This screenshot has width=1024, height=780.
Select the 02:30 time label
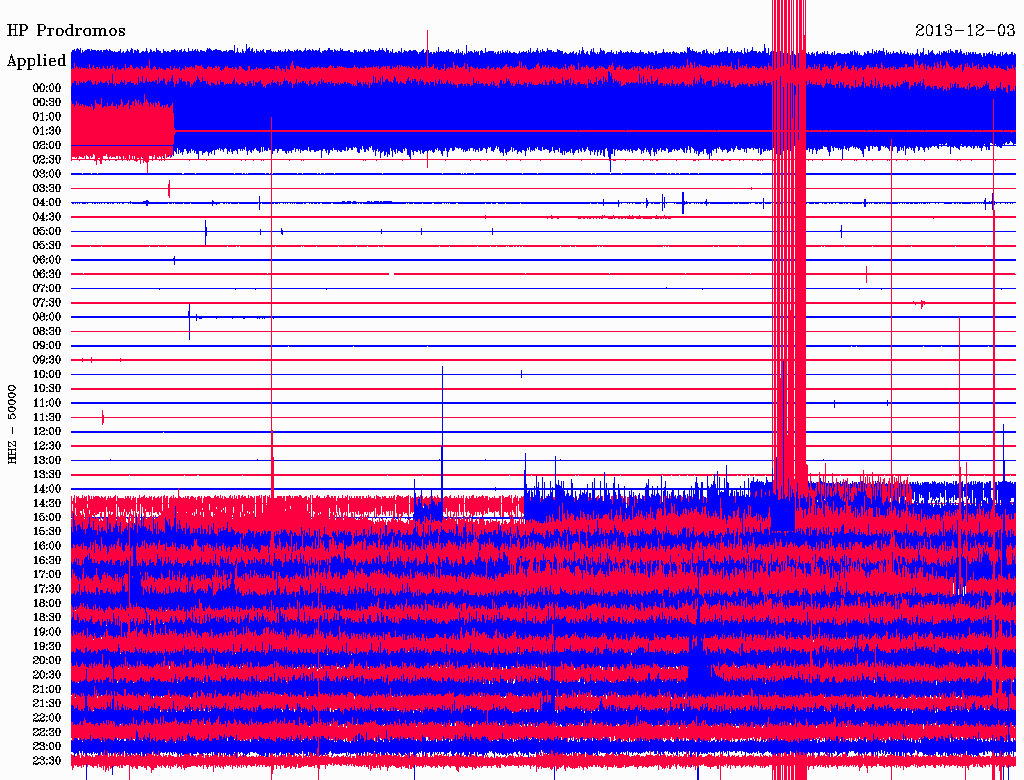click(x=47, y=159)
